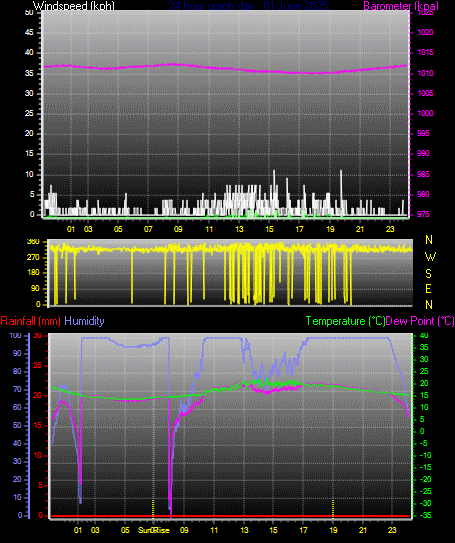Image resolution: width=455 pixels, height=543 pixels.
Task: Click the "1015" barometer scale value
Action: 425,52
